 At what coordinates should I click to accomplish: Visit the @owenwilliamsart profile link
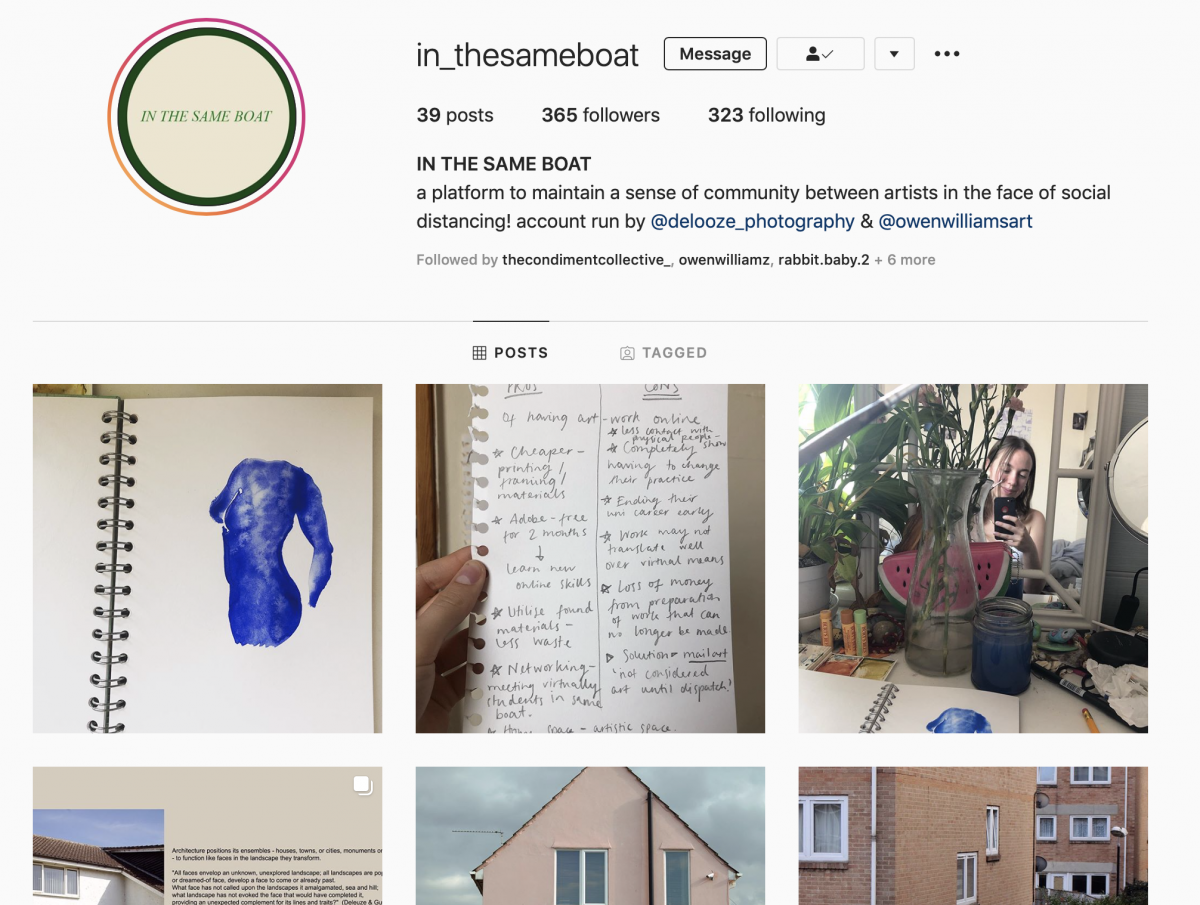coord(955,222)
